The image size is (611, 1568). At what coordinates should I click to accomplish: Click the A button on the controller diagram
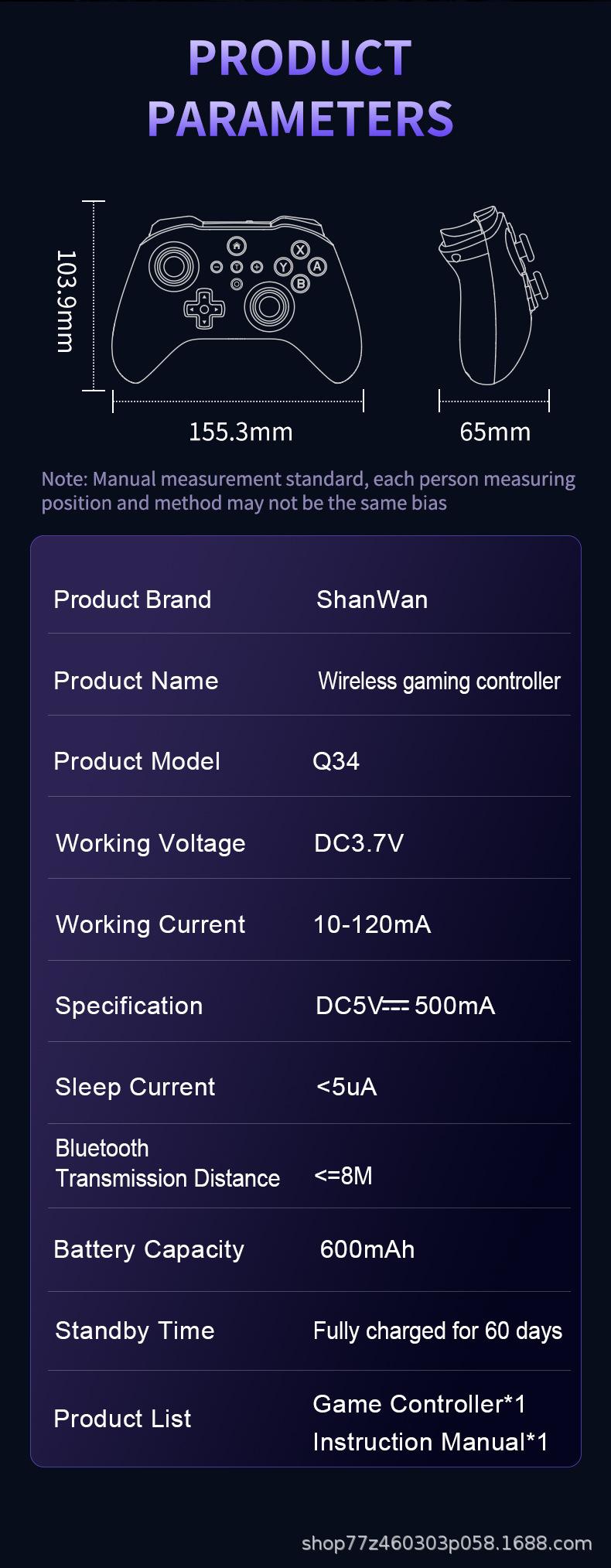coord(317,267)
